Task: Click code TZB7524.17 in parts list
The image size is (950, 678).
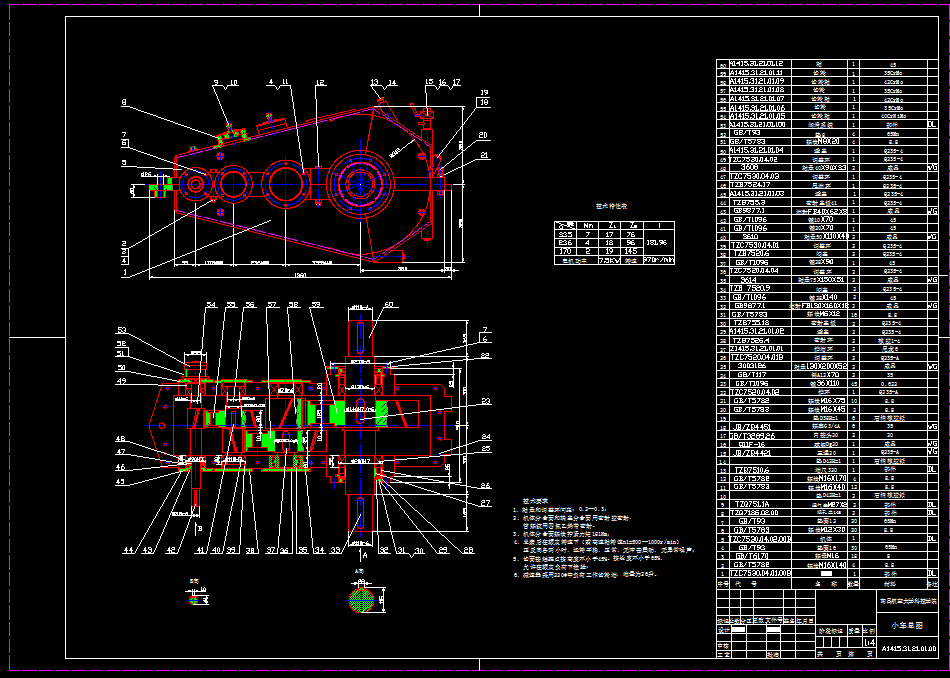Action: (751, 185)
